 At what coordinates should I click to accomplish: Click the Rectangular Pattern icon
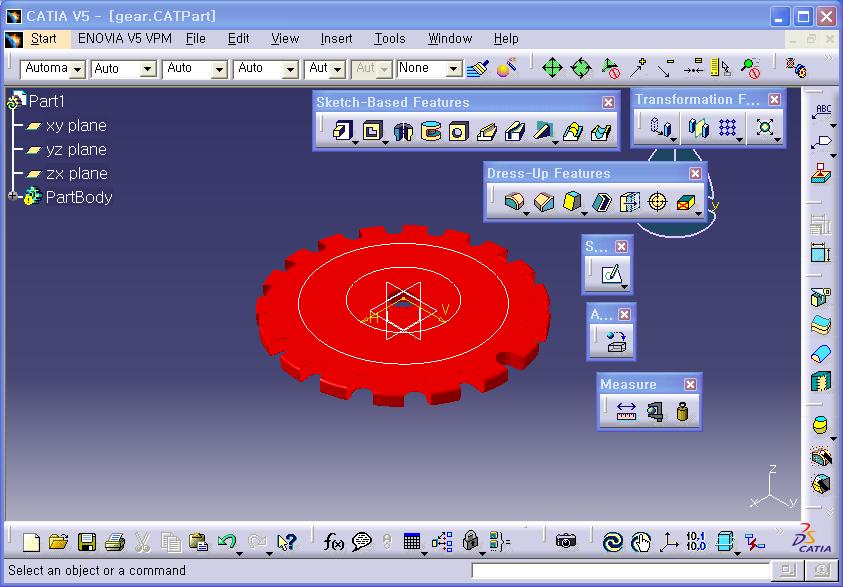click(728, 128)
